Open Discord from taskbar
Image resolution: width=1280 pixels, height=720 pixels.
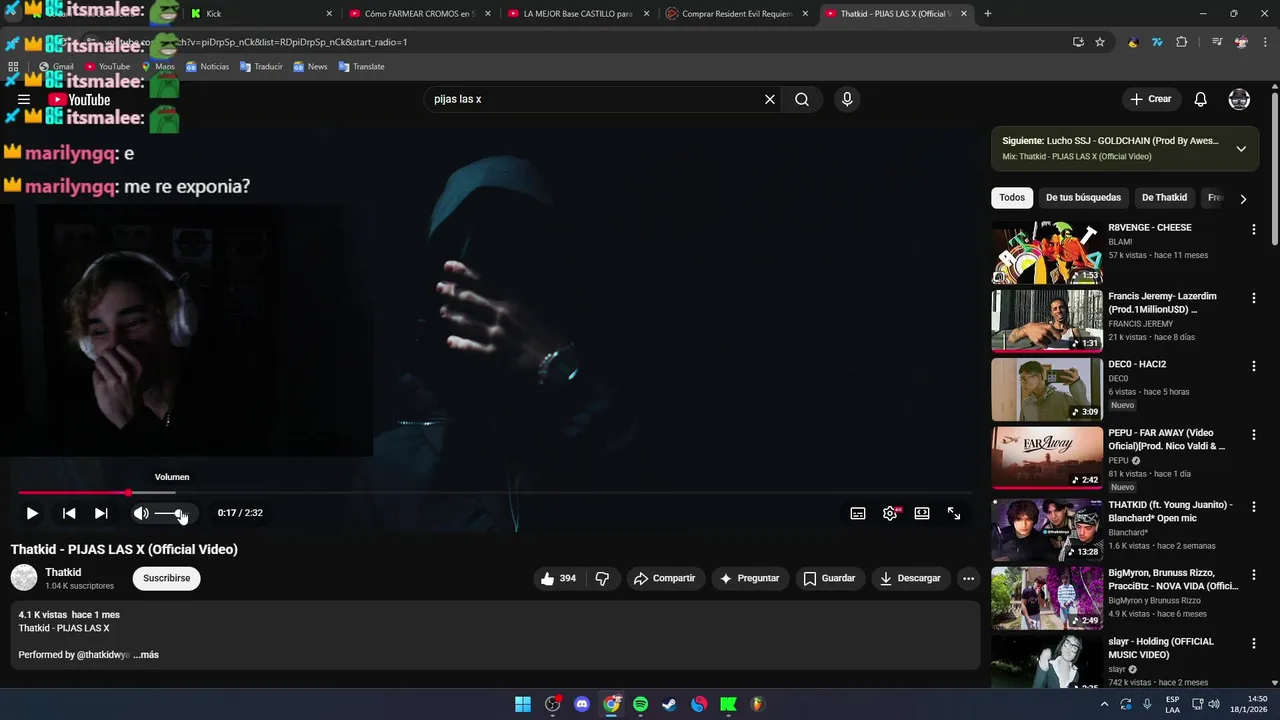tap(582, 704)
